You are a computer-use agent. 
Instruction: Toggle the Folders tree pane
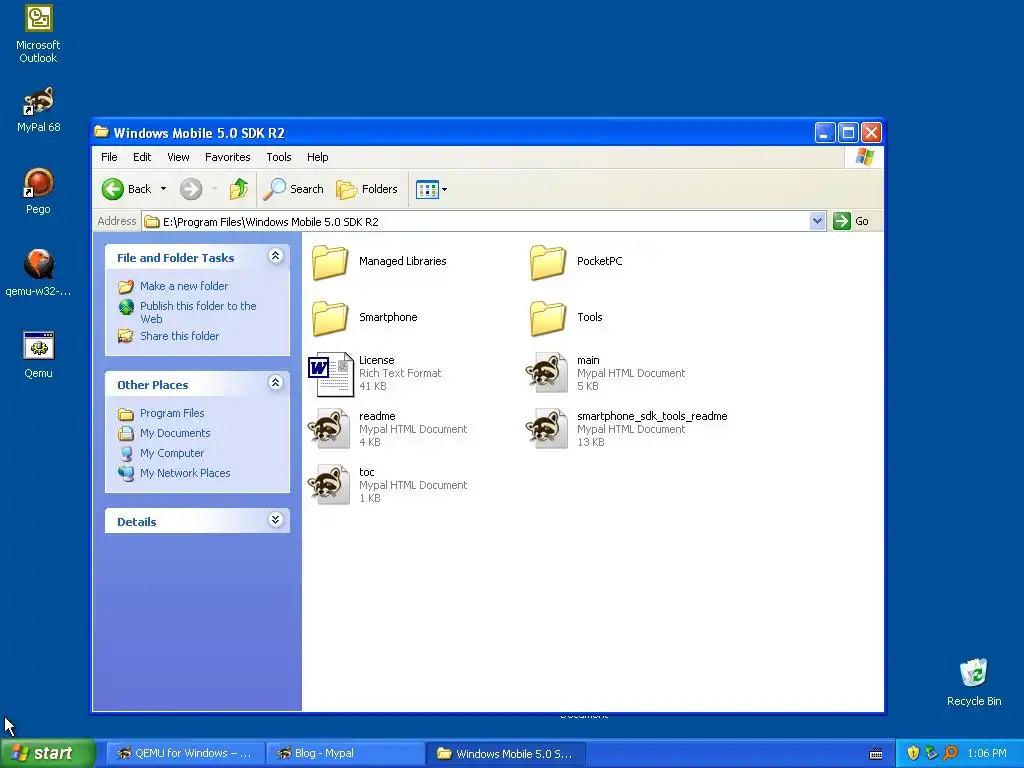367,189
